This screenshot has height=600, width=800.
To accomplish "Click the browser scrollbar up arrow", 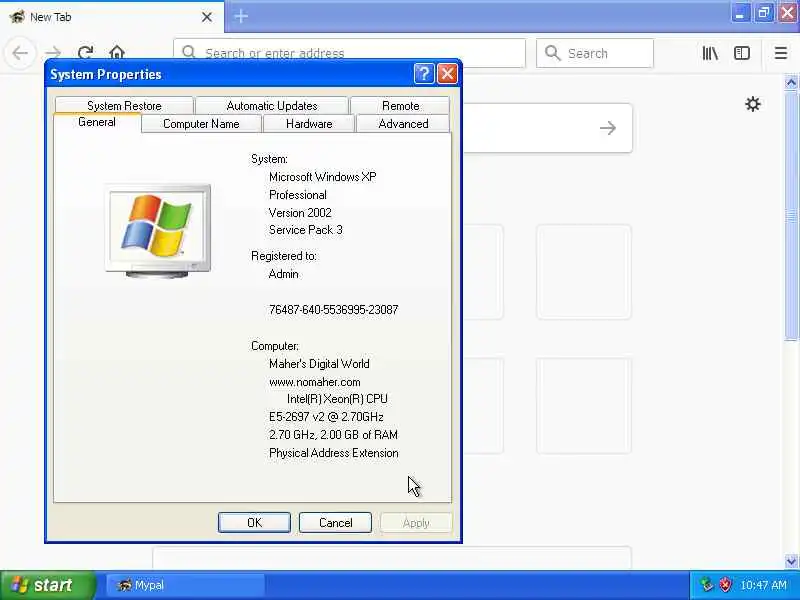I will [791, 82].
